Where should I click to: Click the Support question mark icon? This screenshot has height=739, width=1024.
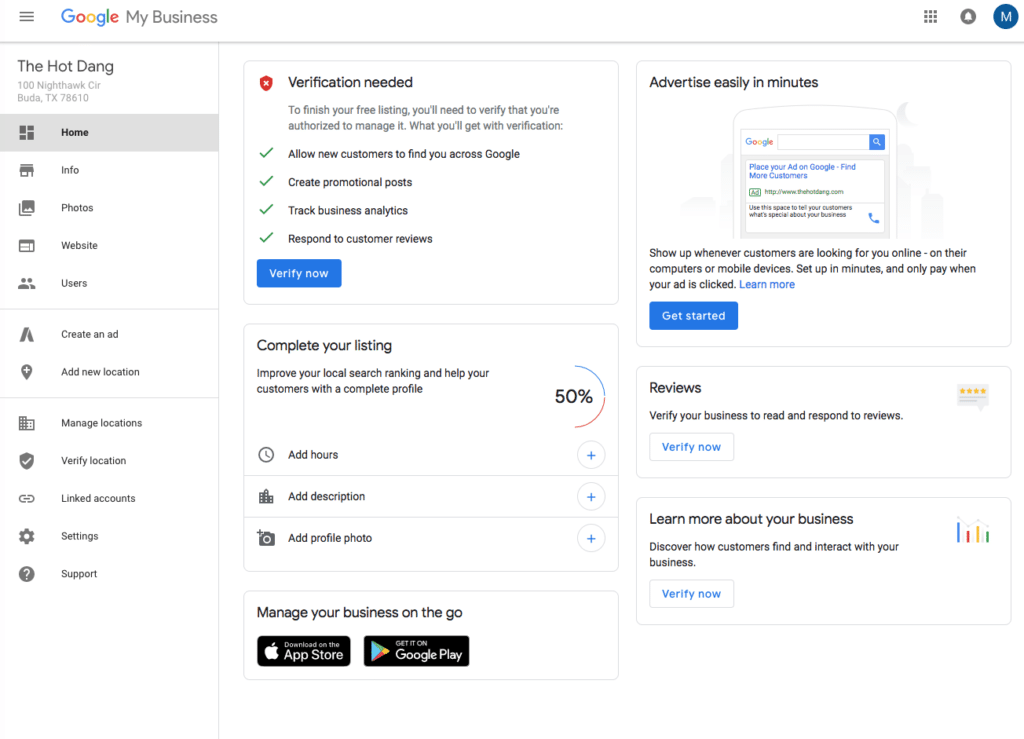pyautogui.click(x=27, y=574)
